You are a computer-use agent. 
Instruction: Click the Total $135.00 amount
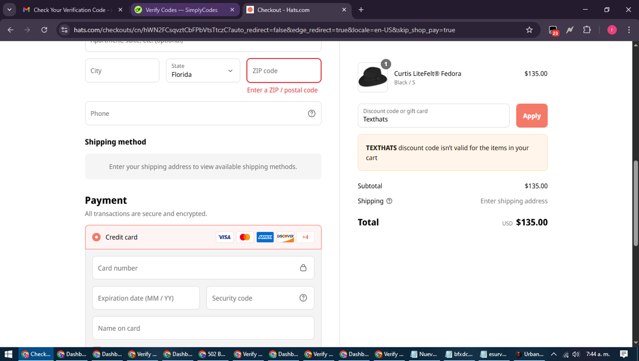[x=531, y=222]
